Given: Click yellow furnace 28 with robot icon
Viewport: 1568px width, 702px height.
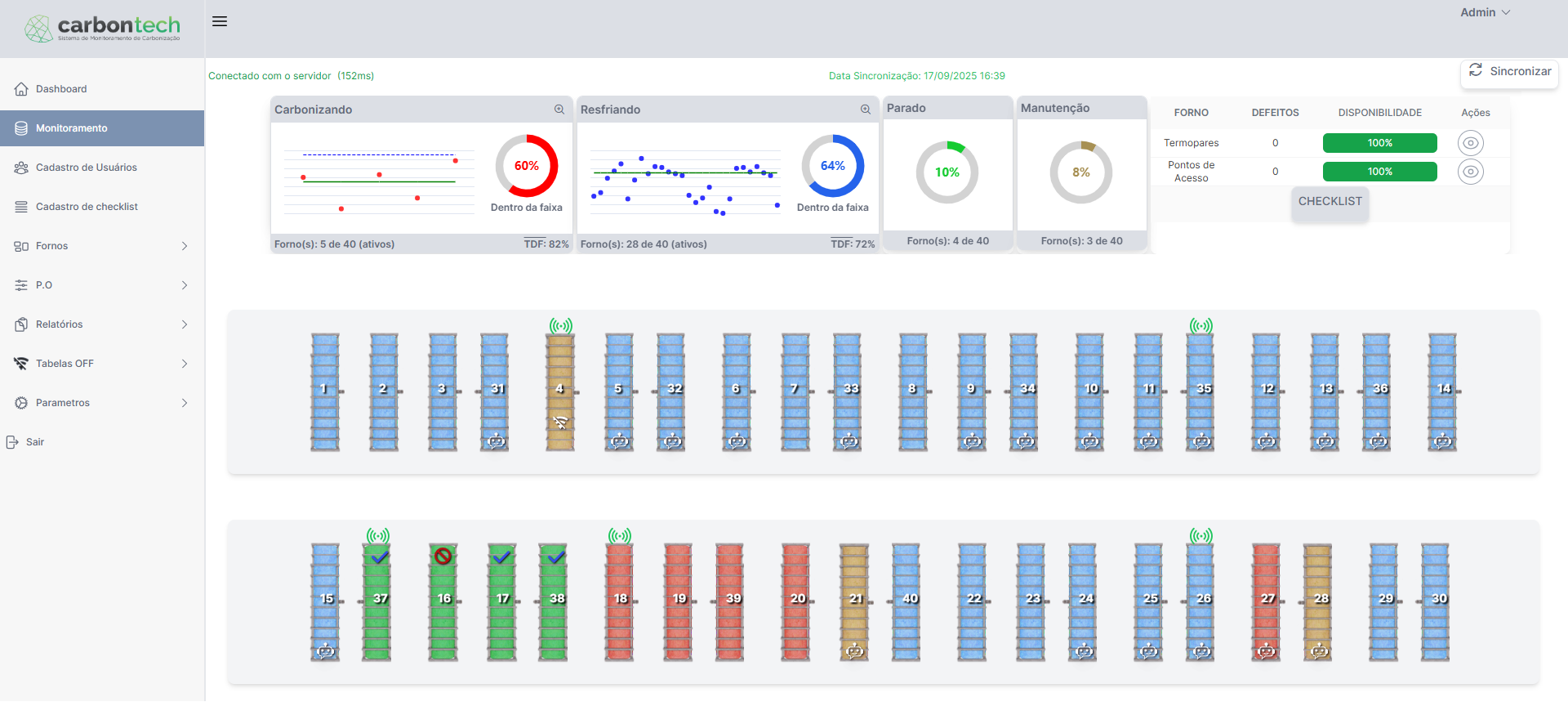Looking at the screenshot, I should click(1318, 601).
